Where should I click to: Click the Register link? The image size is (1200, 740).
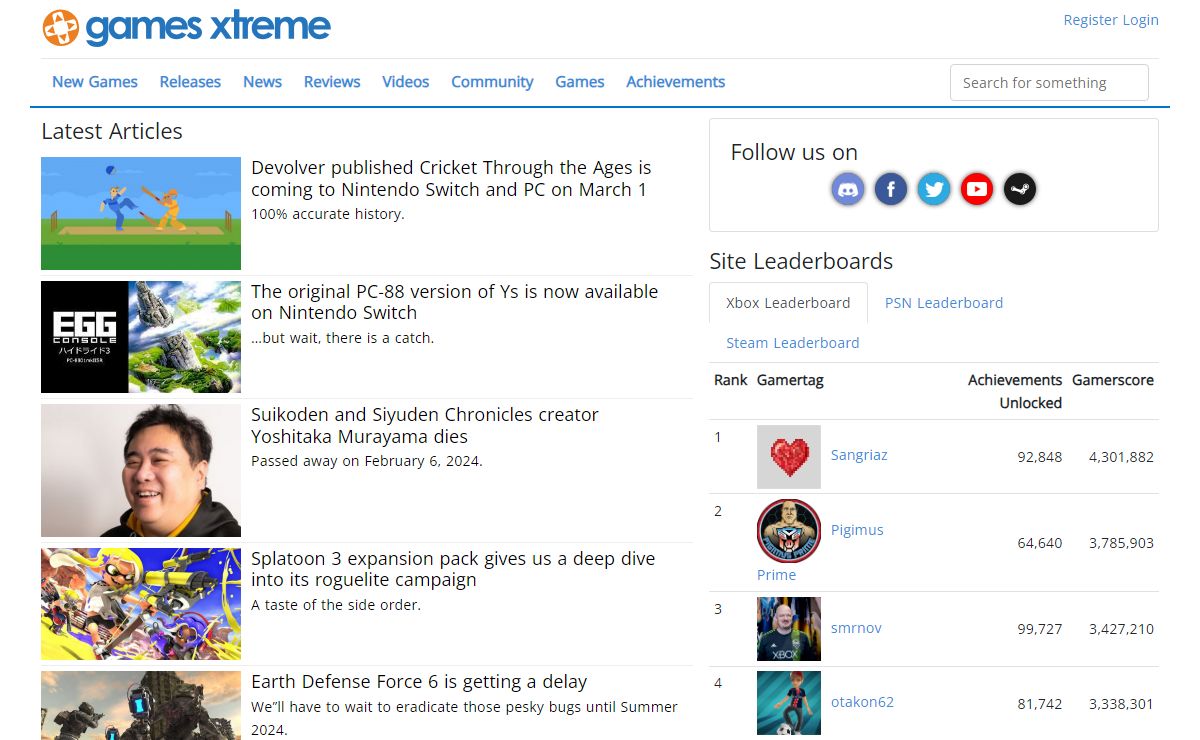(1090, 20)
